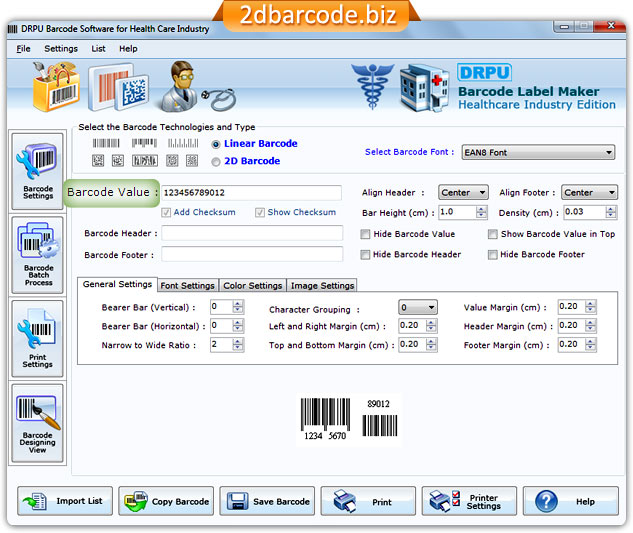Click the Import List button
The image size is (633, 533).
coord(65,501)
